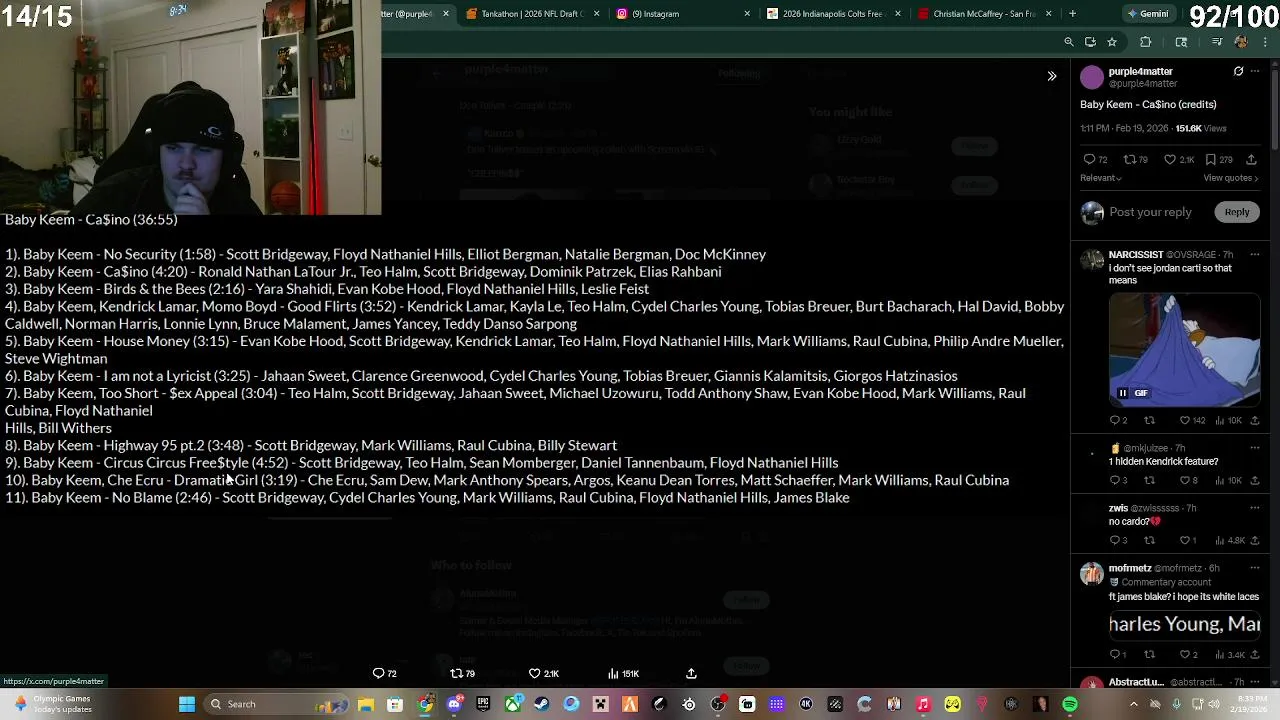Open Epic Games Launcher from the taskbar

point(483,704)
